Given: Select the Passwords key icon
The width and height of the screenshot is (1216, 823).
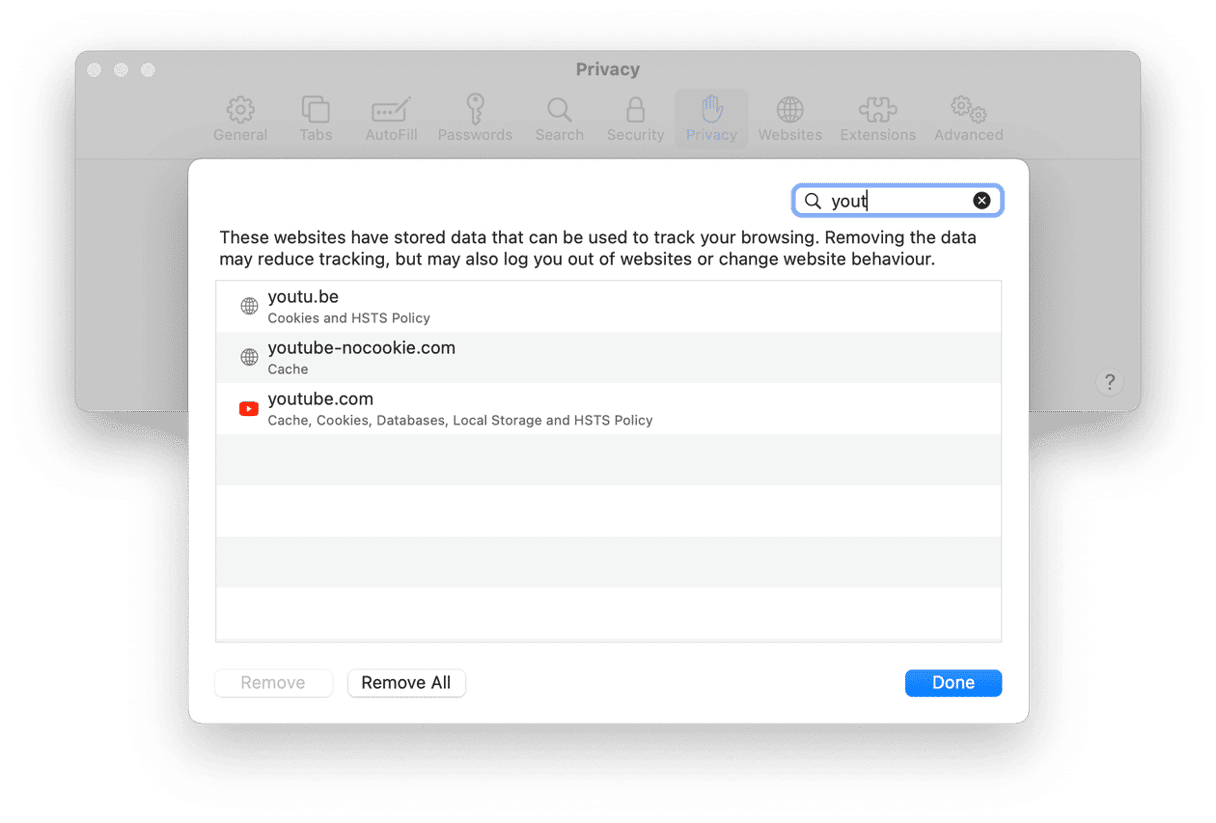Looking at the screenshot, I should (475, 119).
